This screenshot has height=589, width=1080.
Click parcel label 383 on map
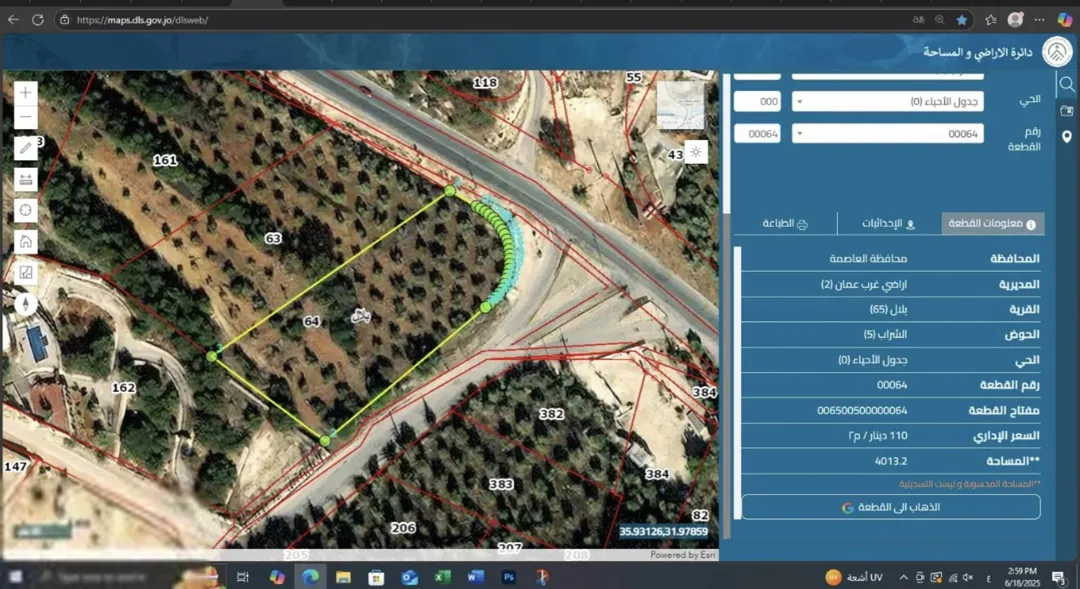(501, 484)
